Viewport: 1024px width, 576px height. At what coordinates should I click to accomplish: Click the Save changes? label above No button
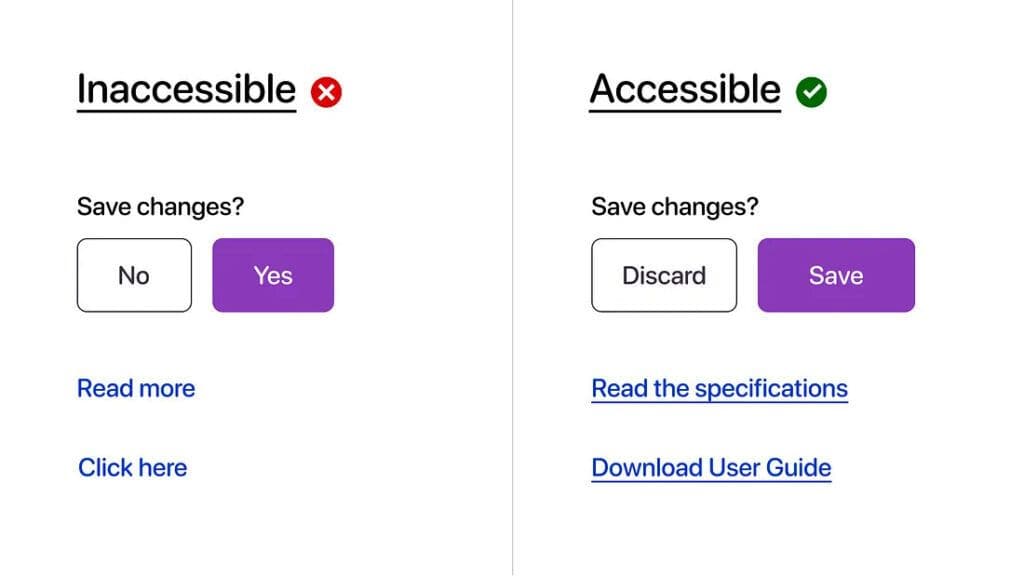pyautogui.click(x=160, y=207)
